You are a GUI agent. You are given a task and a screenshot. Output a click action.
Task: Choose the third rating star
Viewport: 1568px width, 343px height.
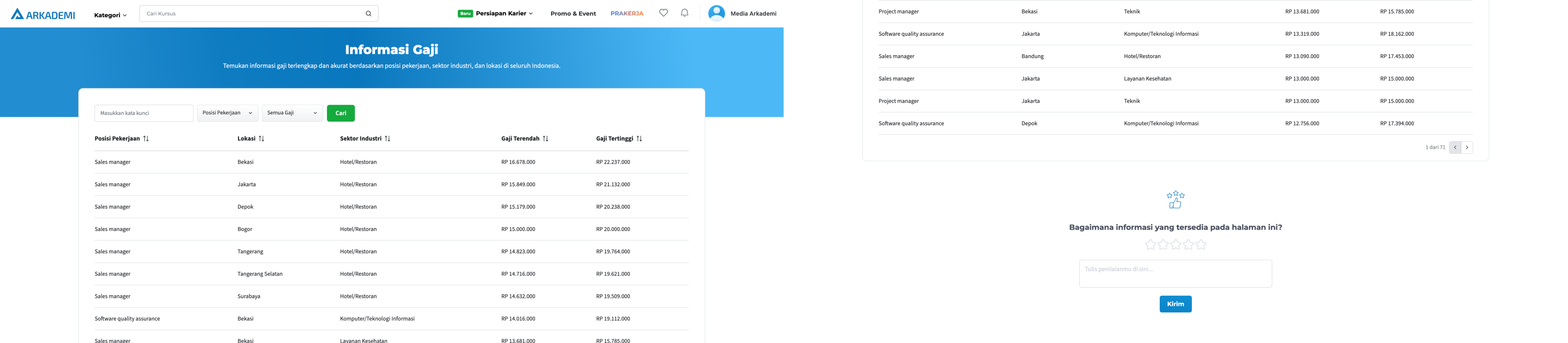pyautogui.click(x=1176, y=244)
